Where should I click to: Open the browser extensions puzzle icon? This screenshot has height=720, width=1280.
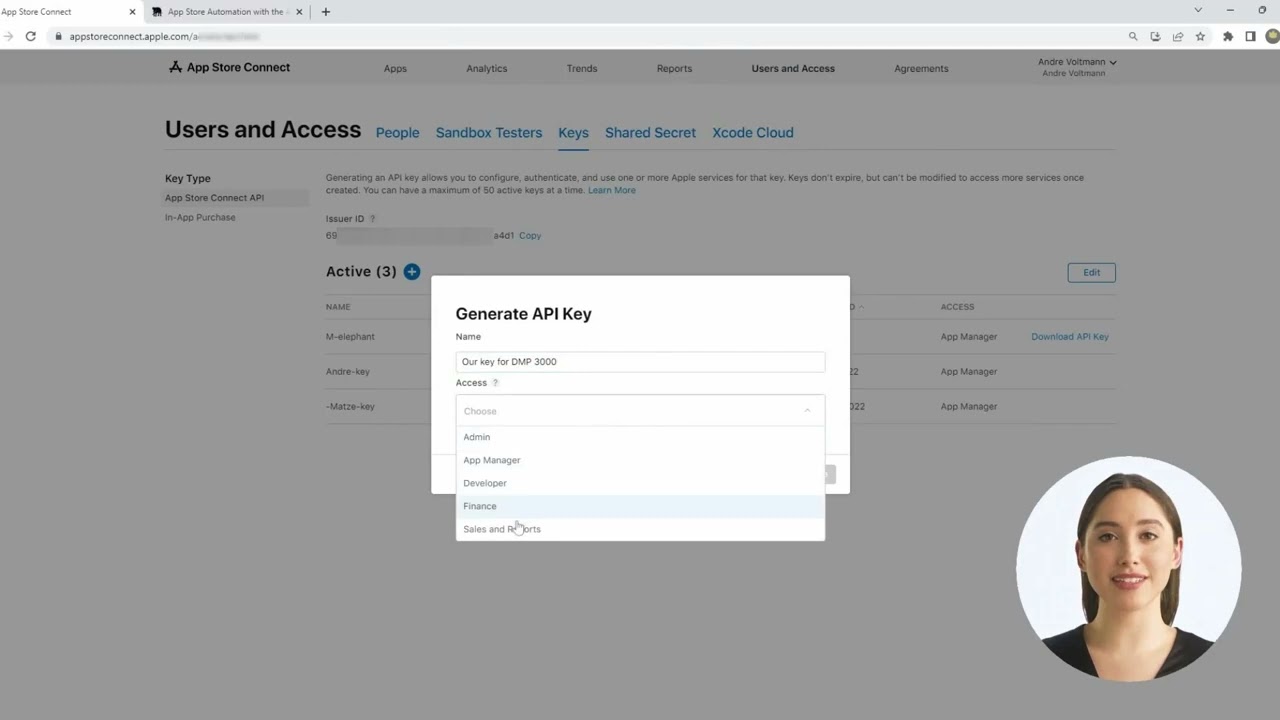point(1228,36)
